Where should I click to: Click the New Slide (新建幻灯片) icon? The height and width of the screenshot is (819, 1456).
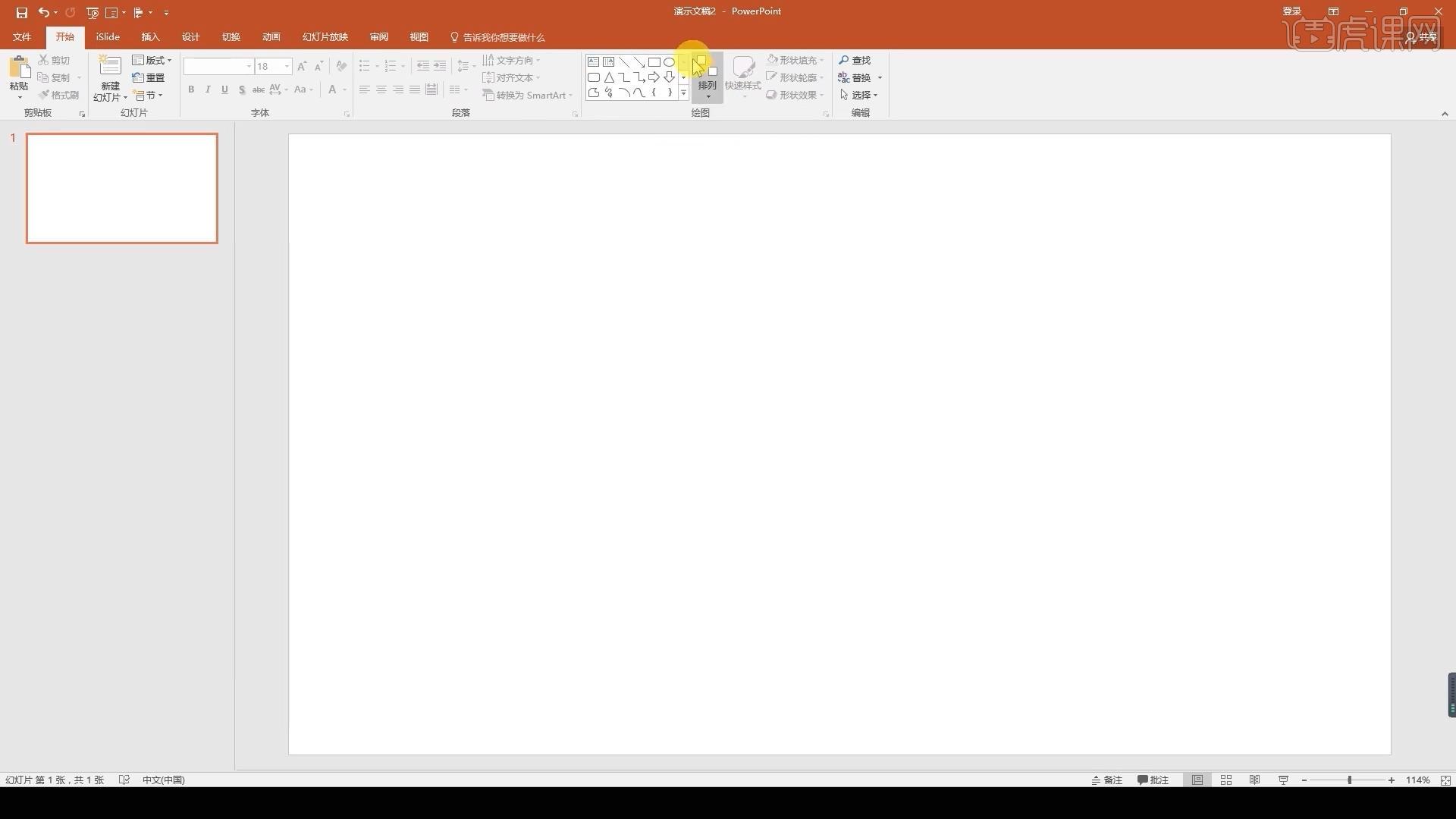(110, 68)
